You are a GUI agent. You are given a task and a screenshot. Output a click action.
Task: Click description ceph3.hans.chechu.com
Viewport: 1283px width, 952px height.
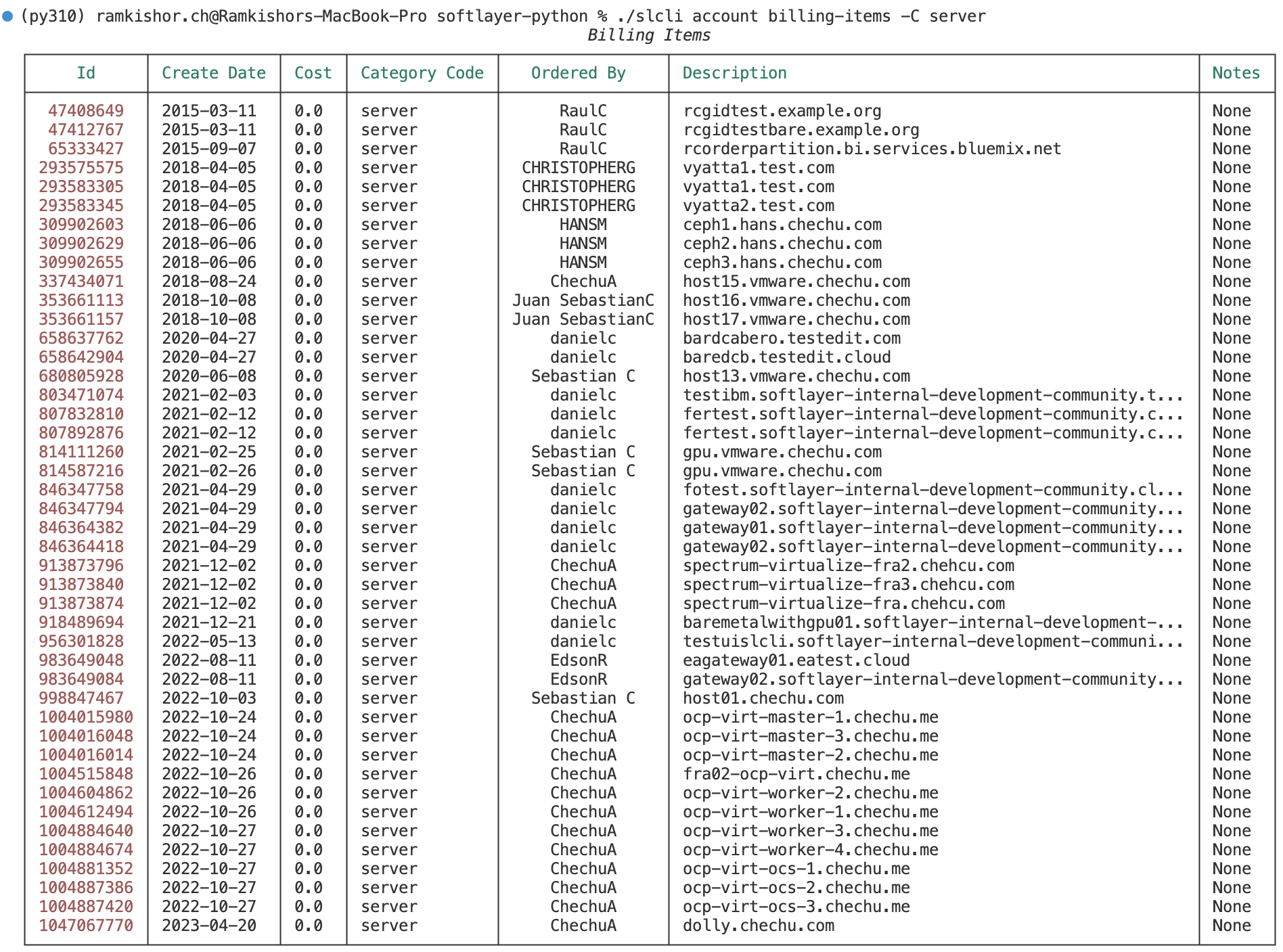782,263
